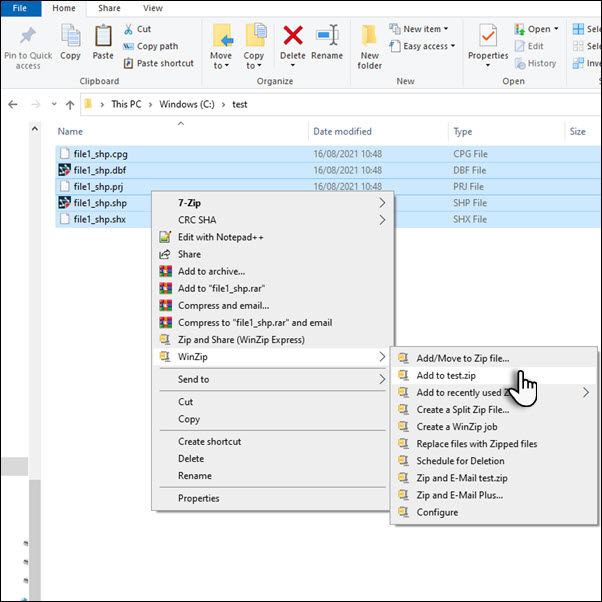Click Copy path in the ribbon
This screenshot has width=602, height=602.
coord(150,46)
